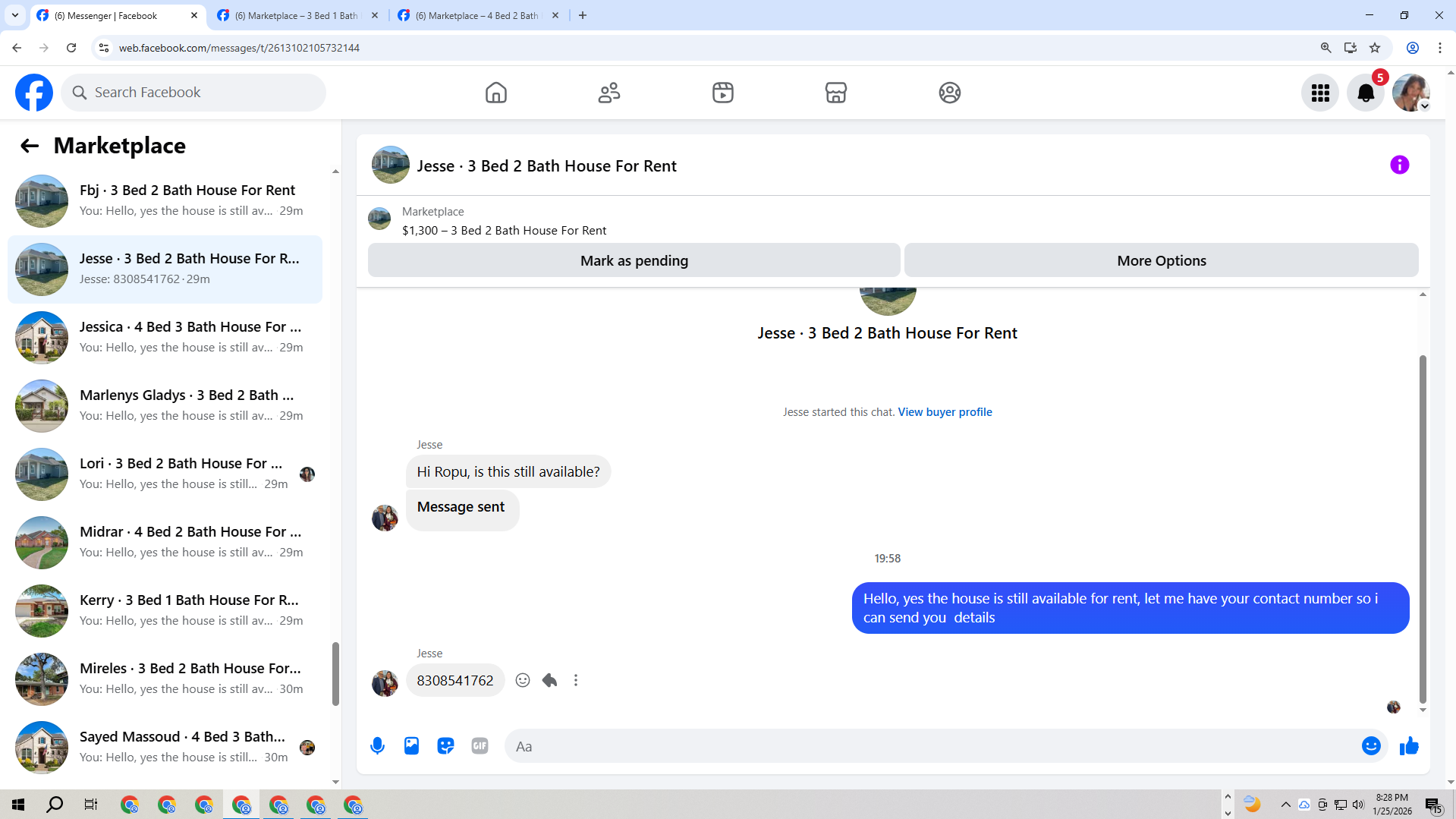Open the Jessica 4 Bed 3 Bath conversation
Image resolution: width=1456 pixels, height=819 pixels.
(165, 338)
